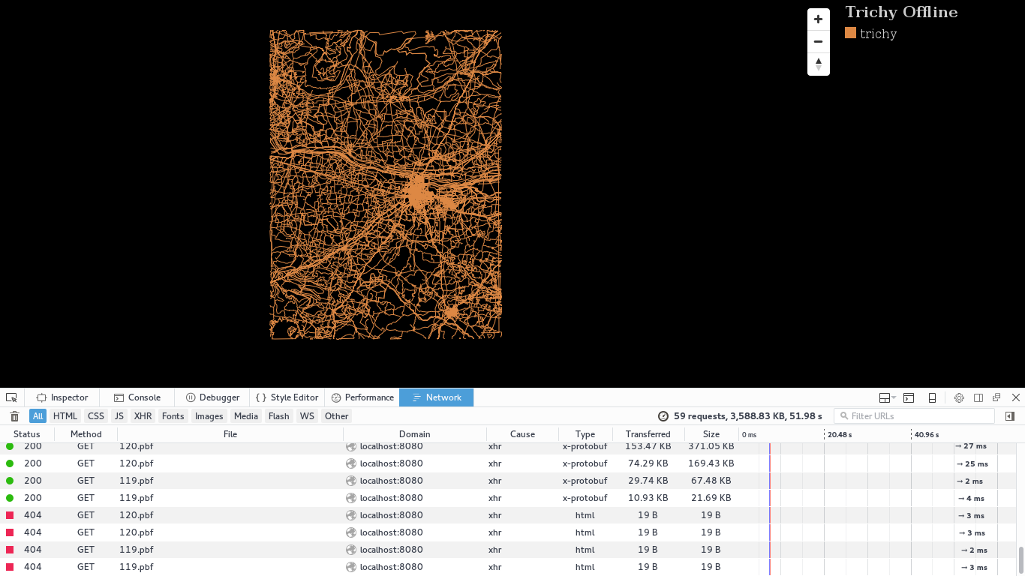This screenshot has height=576, width=1025.
Task: Enable the JS request filter
Action: [x=119, y=416]
